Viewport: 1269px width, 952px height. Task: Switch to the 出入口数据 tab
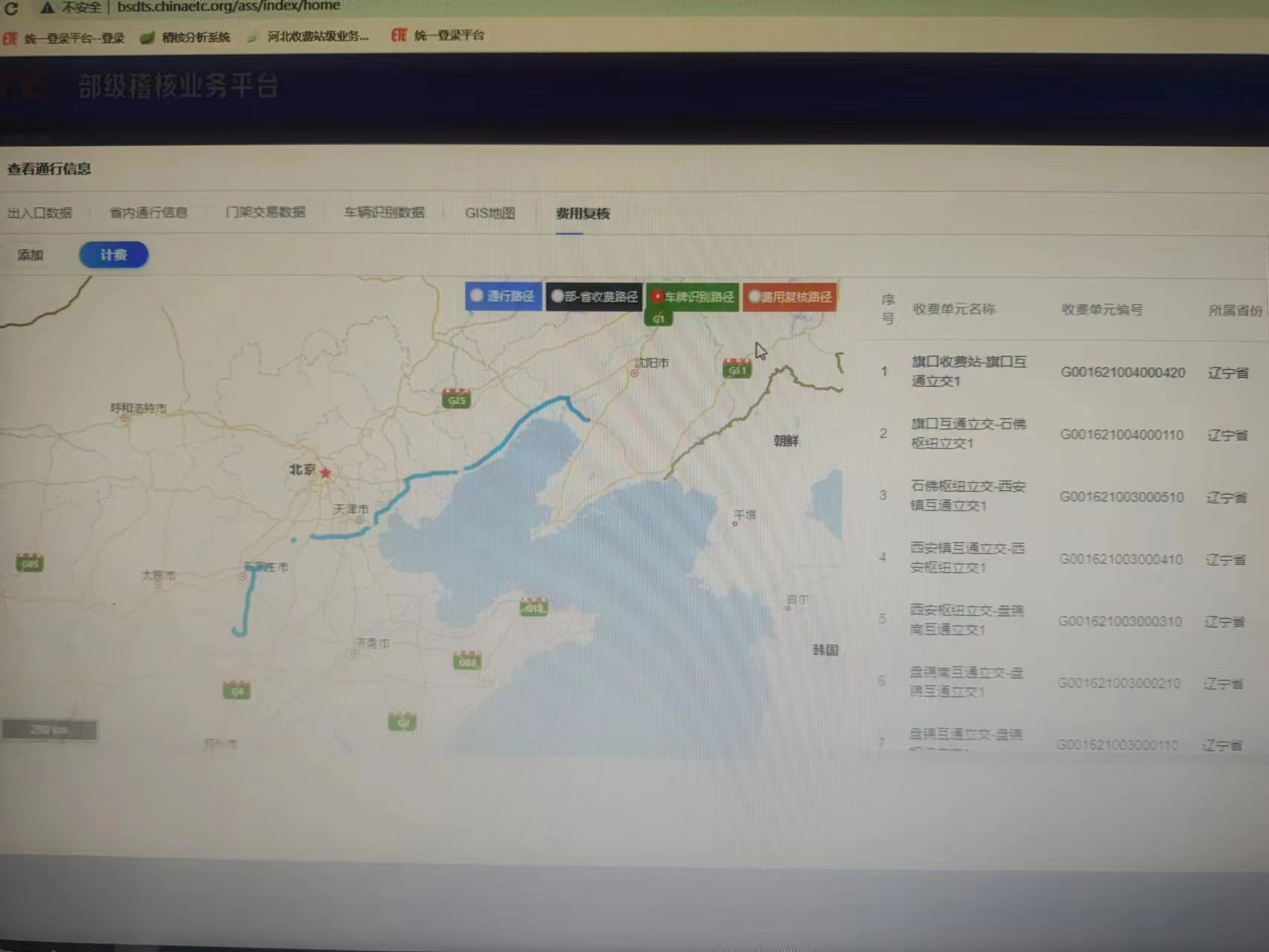pyautogui.click(x=39, y=213)
